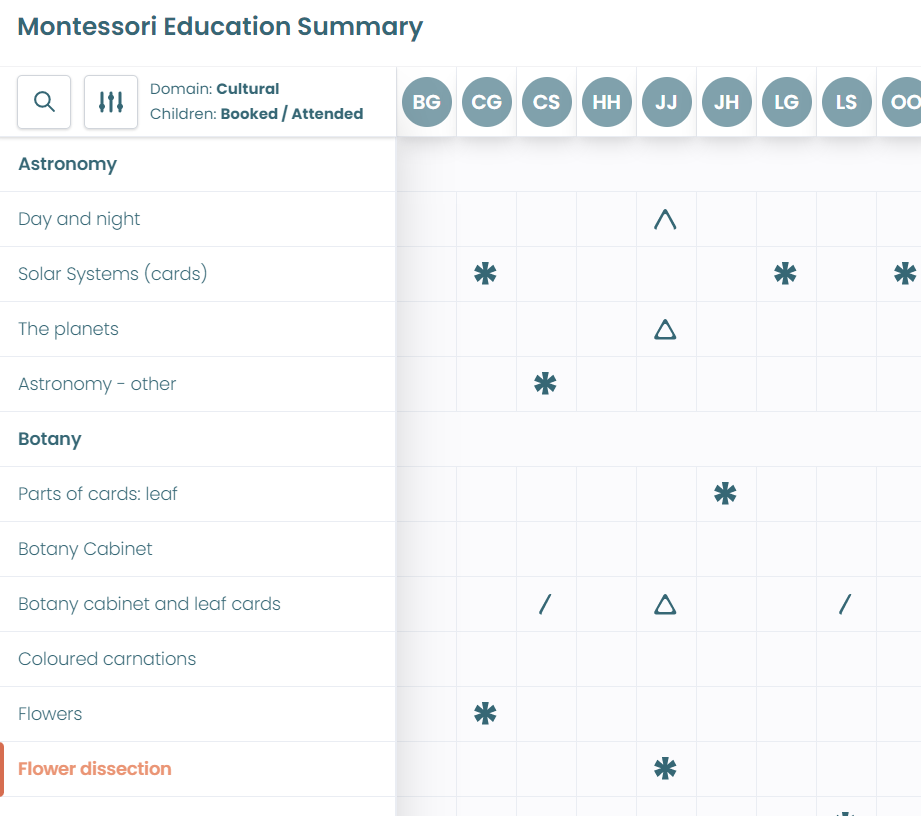Click the search magnifier icon
This screenshot has height=816, width=921.
44,102
